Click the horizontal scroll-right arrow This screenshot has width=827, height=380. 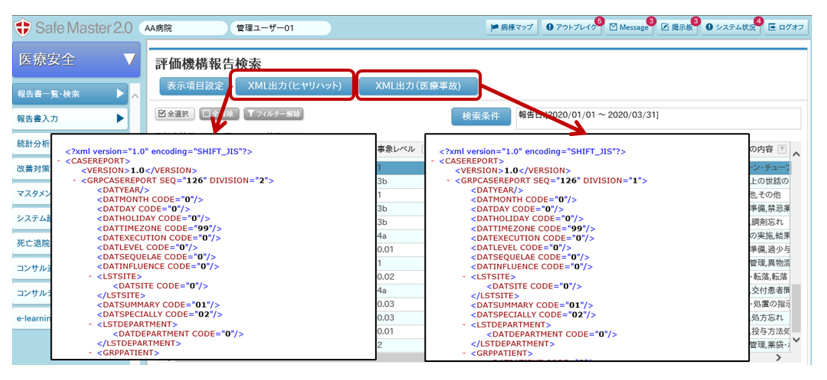[778, 357]
